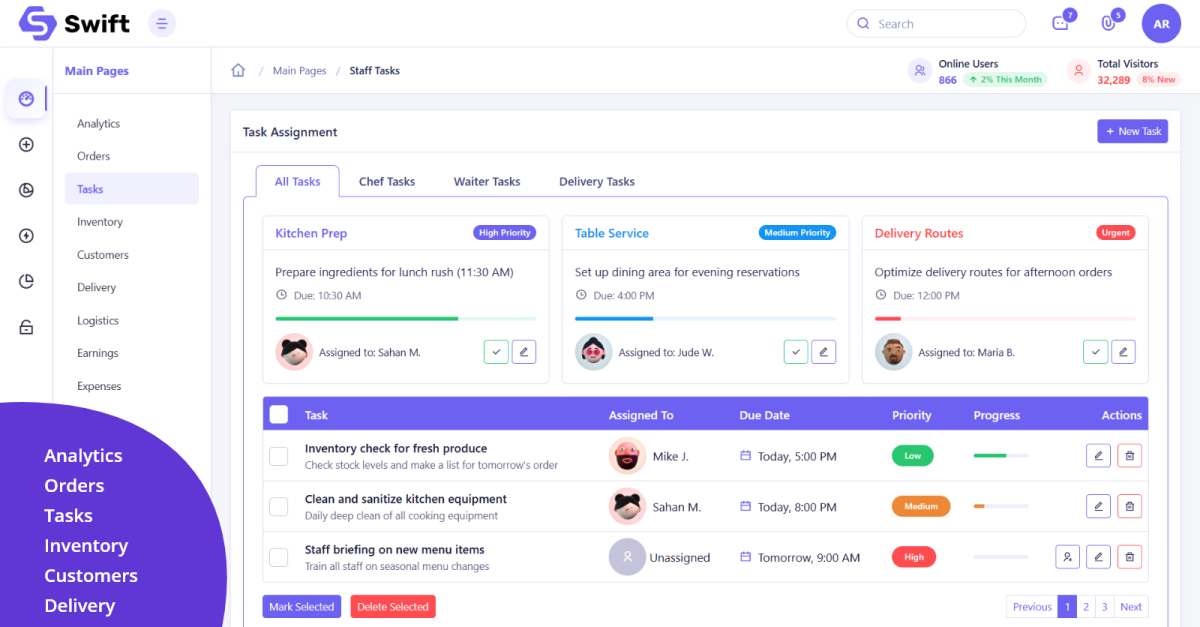Click the home breadcrumb icon
Image resolution: width=1200 pixels, height=627 pixels.
(237, 70)
